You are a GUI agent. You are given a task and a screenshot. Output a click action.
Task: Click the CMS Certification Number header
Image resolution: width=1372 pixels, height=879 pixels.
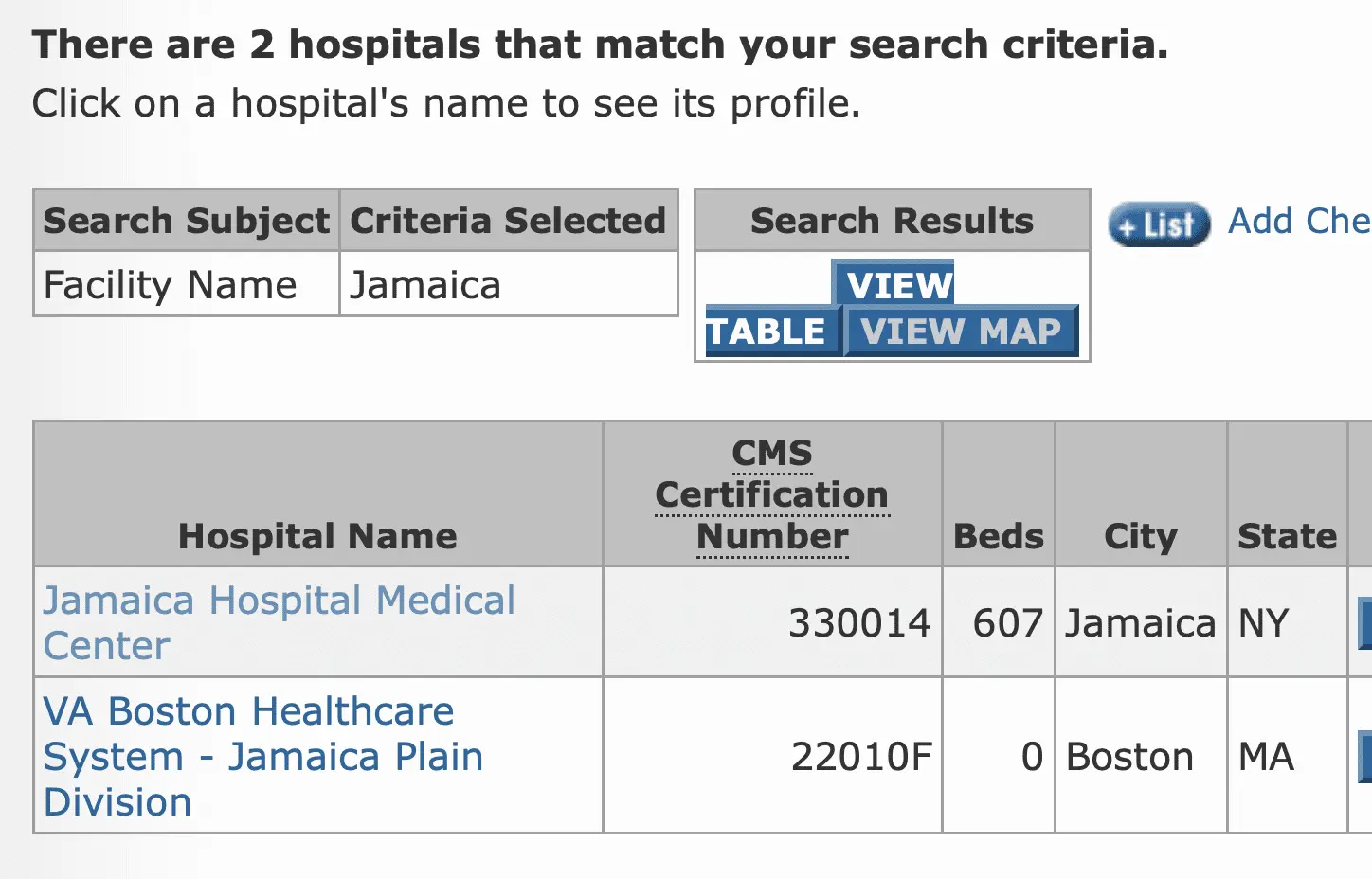[772, 494]
